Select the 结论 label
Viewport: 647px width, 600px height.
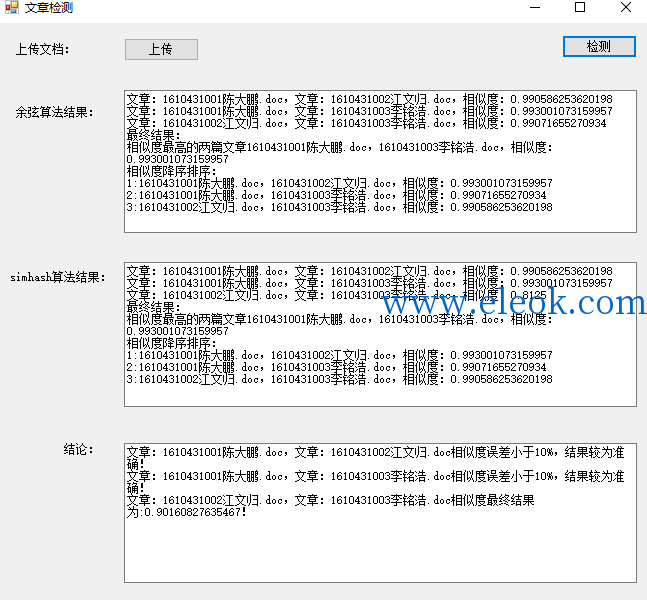(x=78, y=449)
